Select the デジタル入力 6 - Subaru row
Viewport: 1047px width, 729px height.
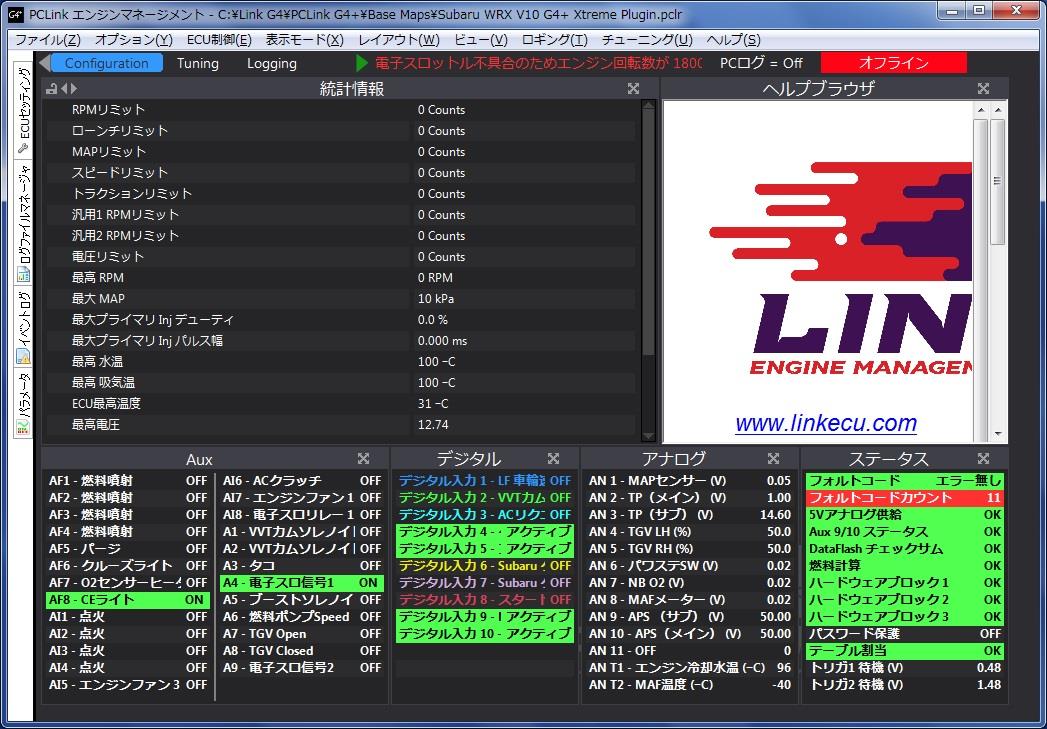(x=485, y=565)
